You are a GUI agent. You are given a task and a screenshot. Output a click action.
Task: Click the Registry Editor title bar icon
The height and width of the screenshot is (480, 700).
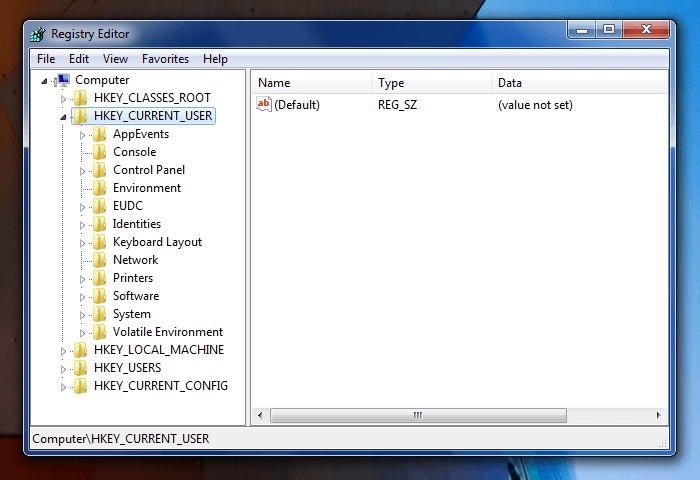click(x=38, y=34)
